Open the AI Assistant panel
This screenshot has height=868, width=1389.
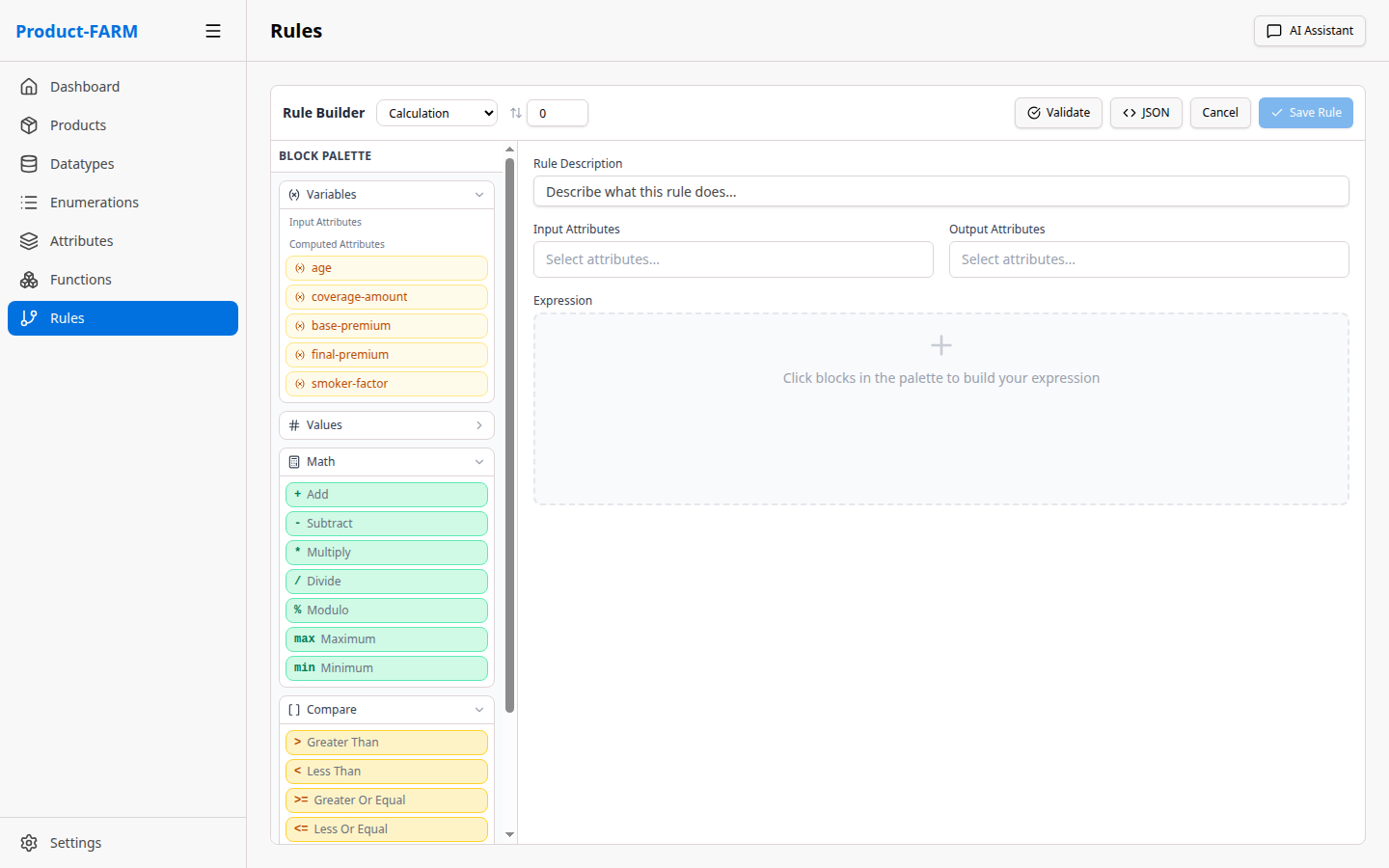point(1309,31)
